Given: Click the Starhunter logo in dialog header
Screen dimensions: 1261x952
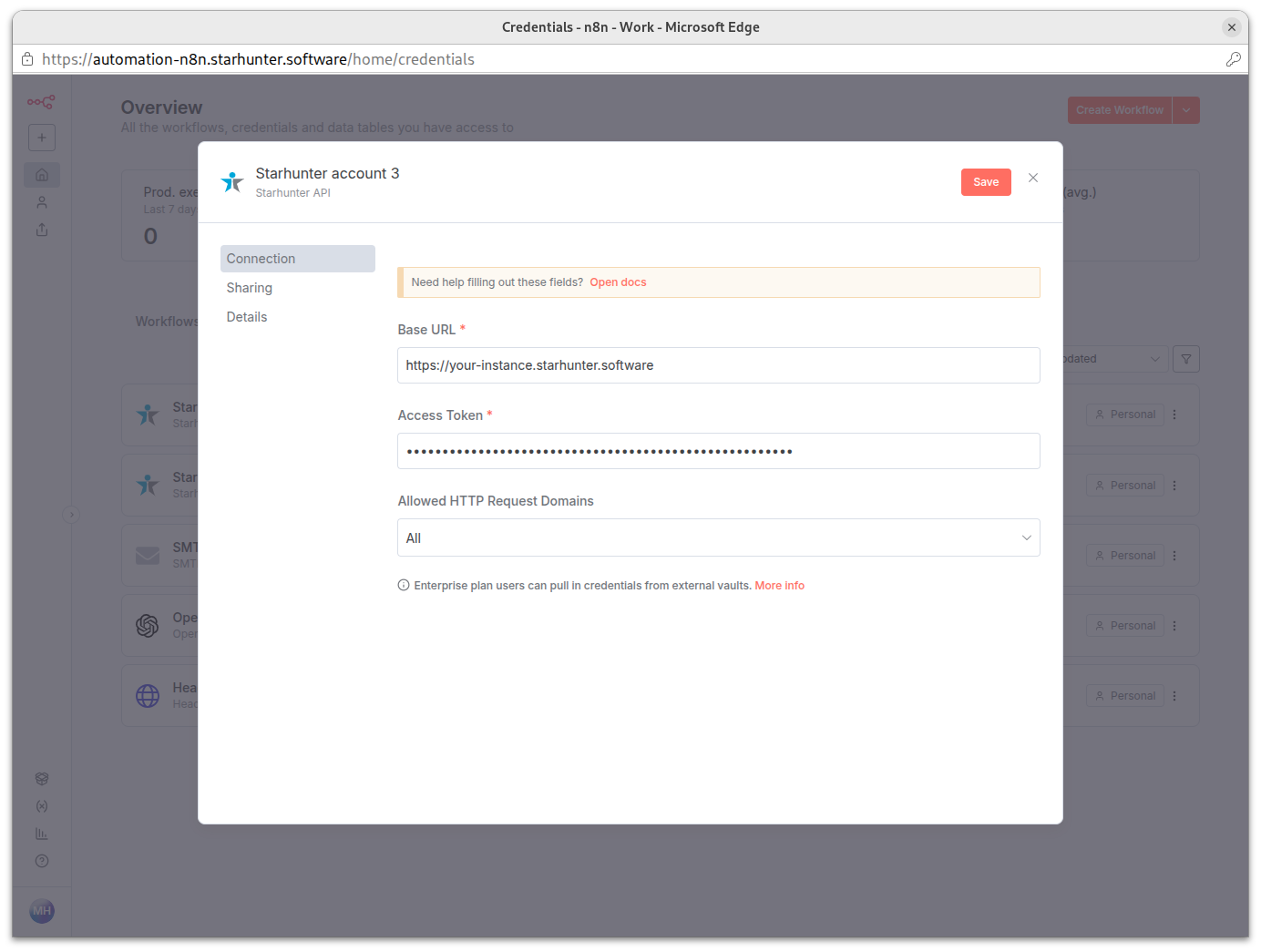Looking at the screenshot, I should [232, 182].
